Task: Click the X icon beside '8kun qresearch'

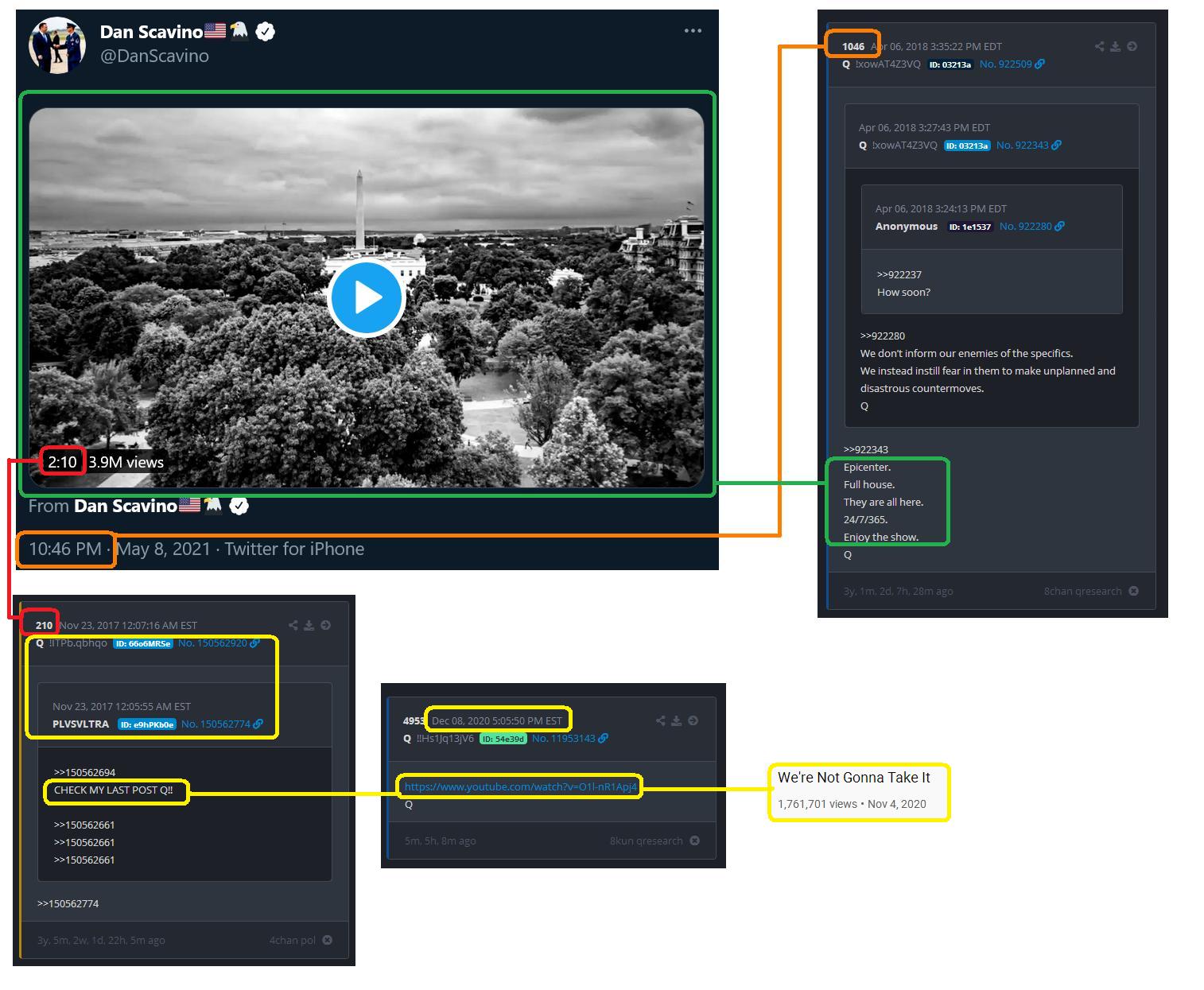Action: pos(694,841)
